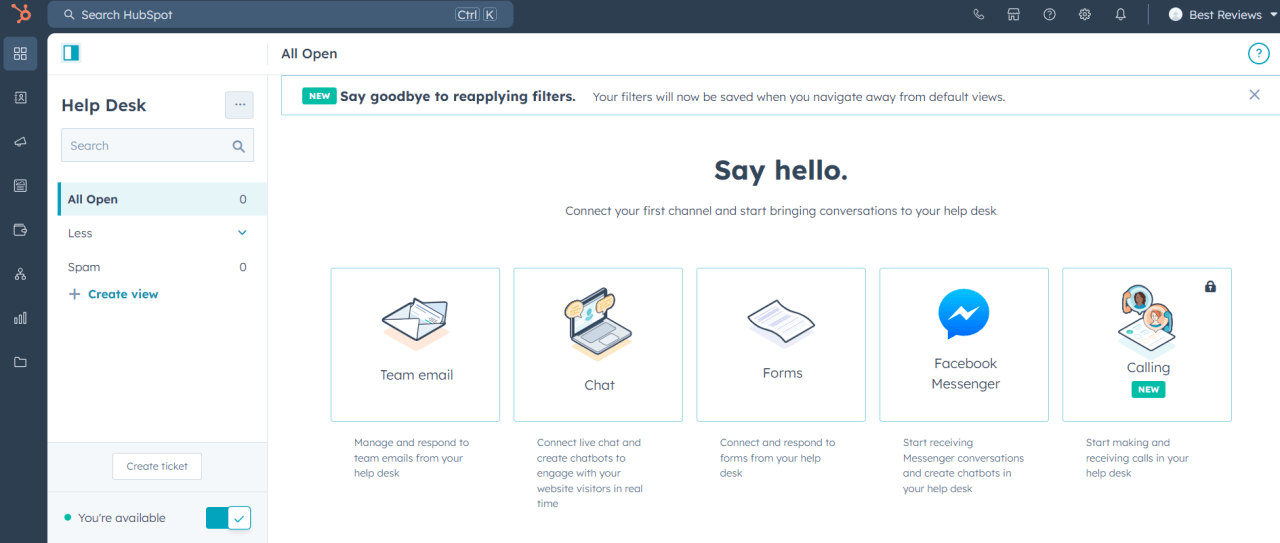Screen dimensions: 1280x543
Task: Click the plus icon beside Create view
Action: [74, 294]
